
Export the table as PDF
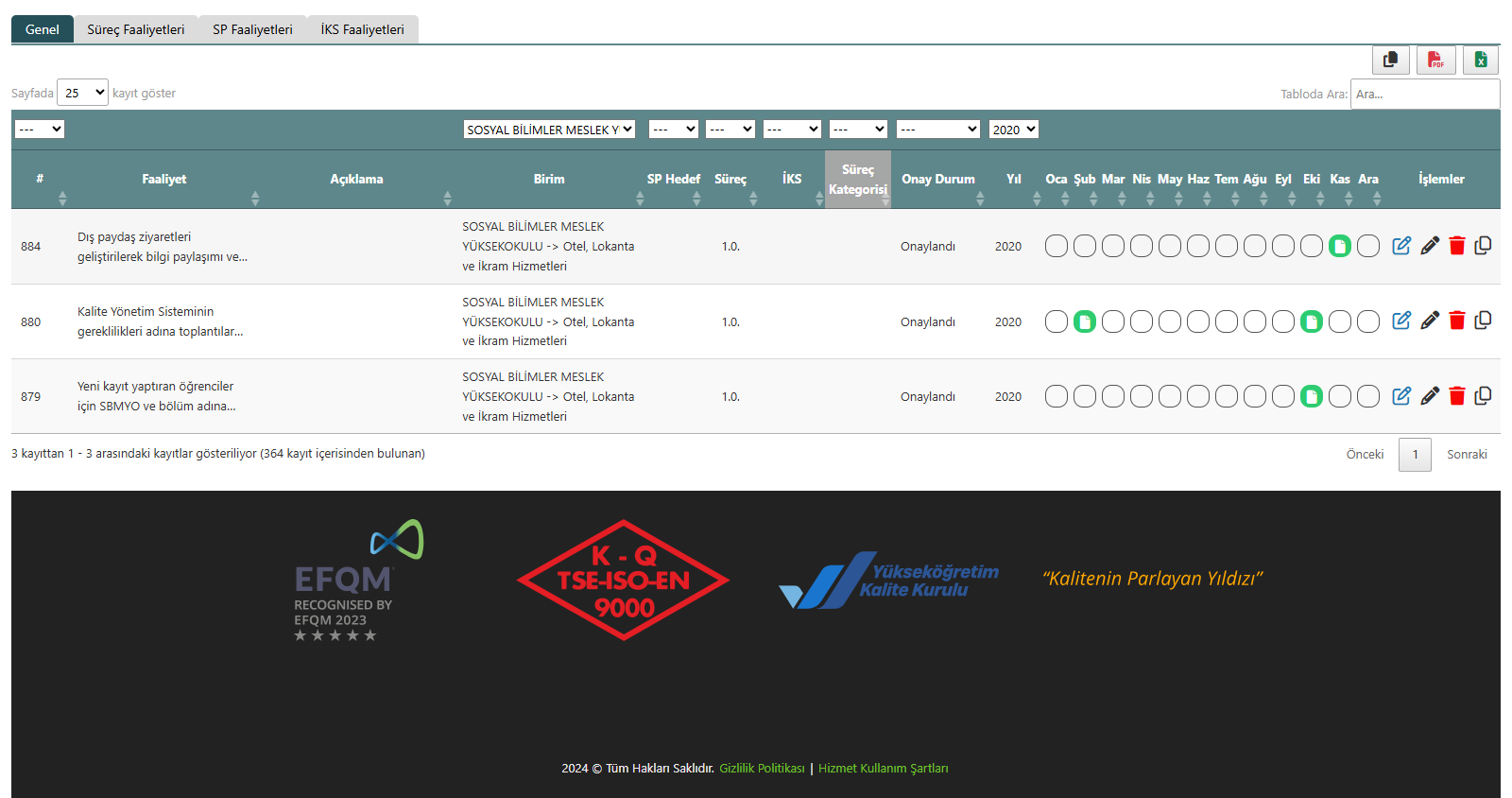pos(1435,61)
